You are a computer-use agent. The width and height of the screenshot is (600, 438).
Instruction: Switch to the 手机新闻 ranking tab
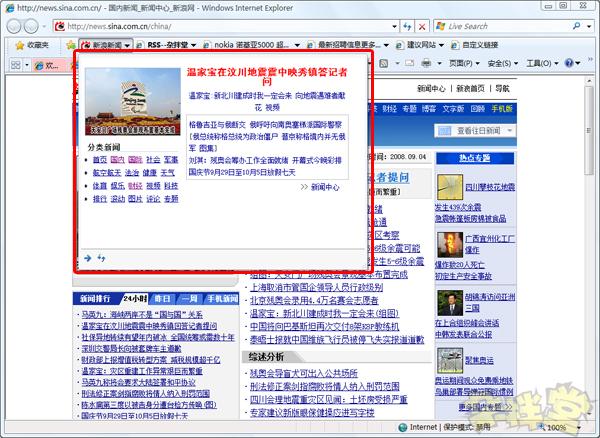tap(222, 298)
